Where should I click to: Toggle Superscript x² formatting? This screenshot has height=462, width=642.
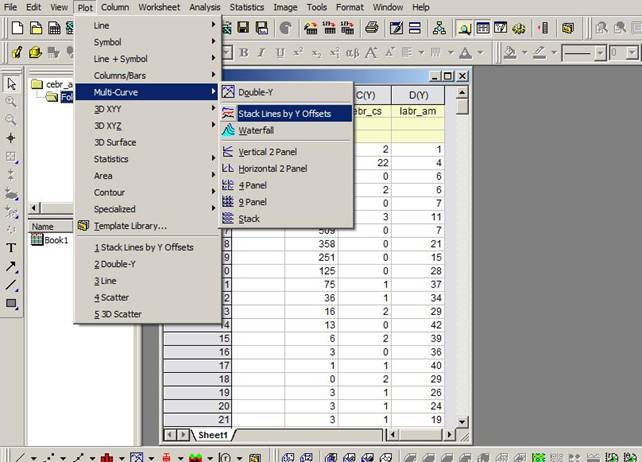(x=298, y=52)
